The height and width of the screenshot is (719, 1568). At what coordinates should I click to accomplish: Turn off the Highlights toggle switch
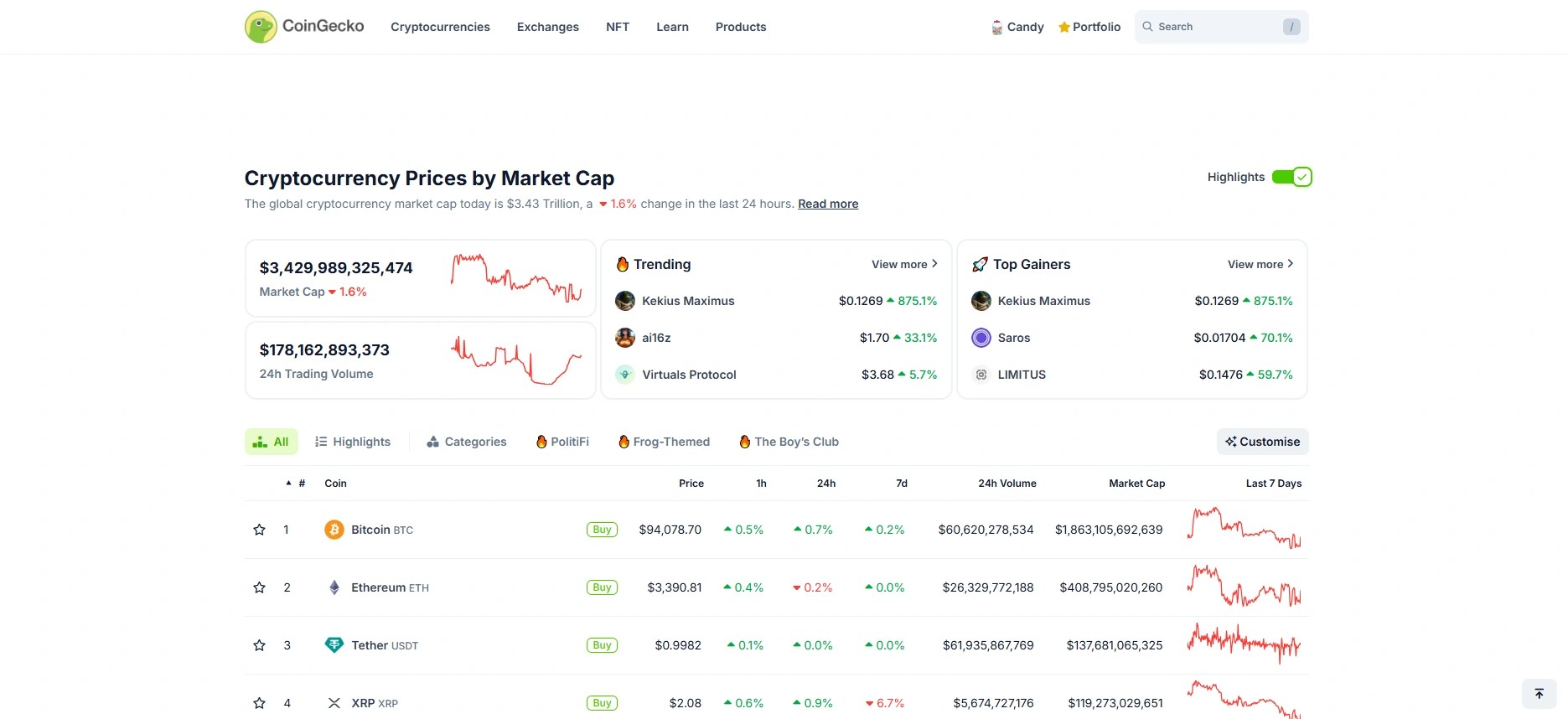pos(1291,177)
